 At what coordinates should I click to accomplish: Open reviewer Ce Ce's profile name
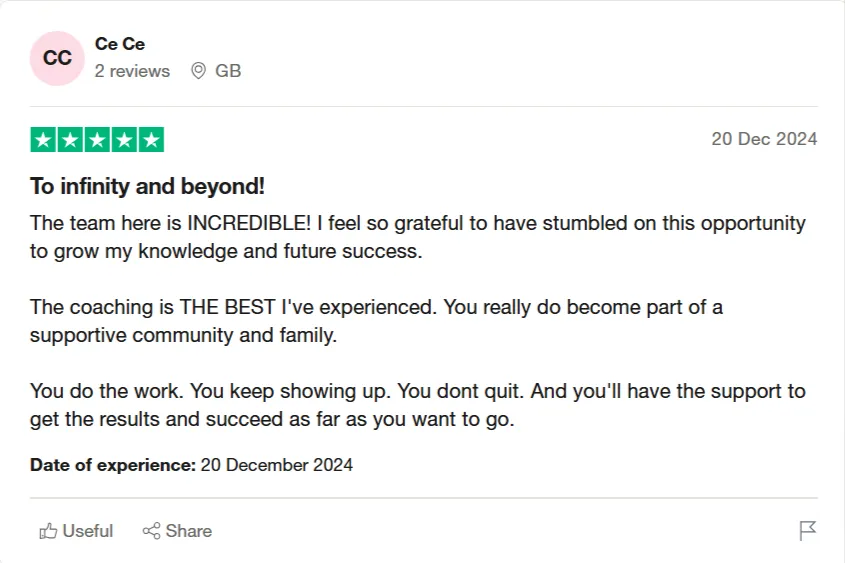pos(120,44)
